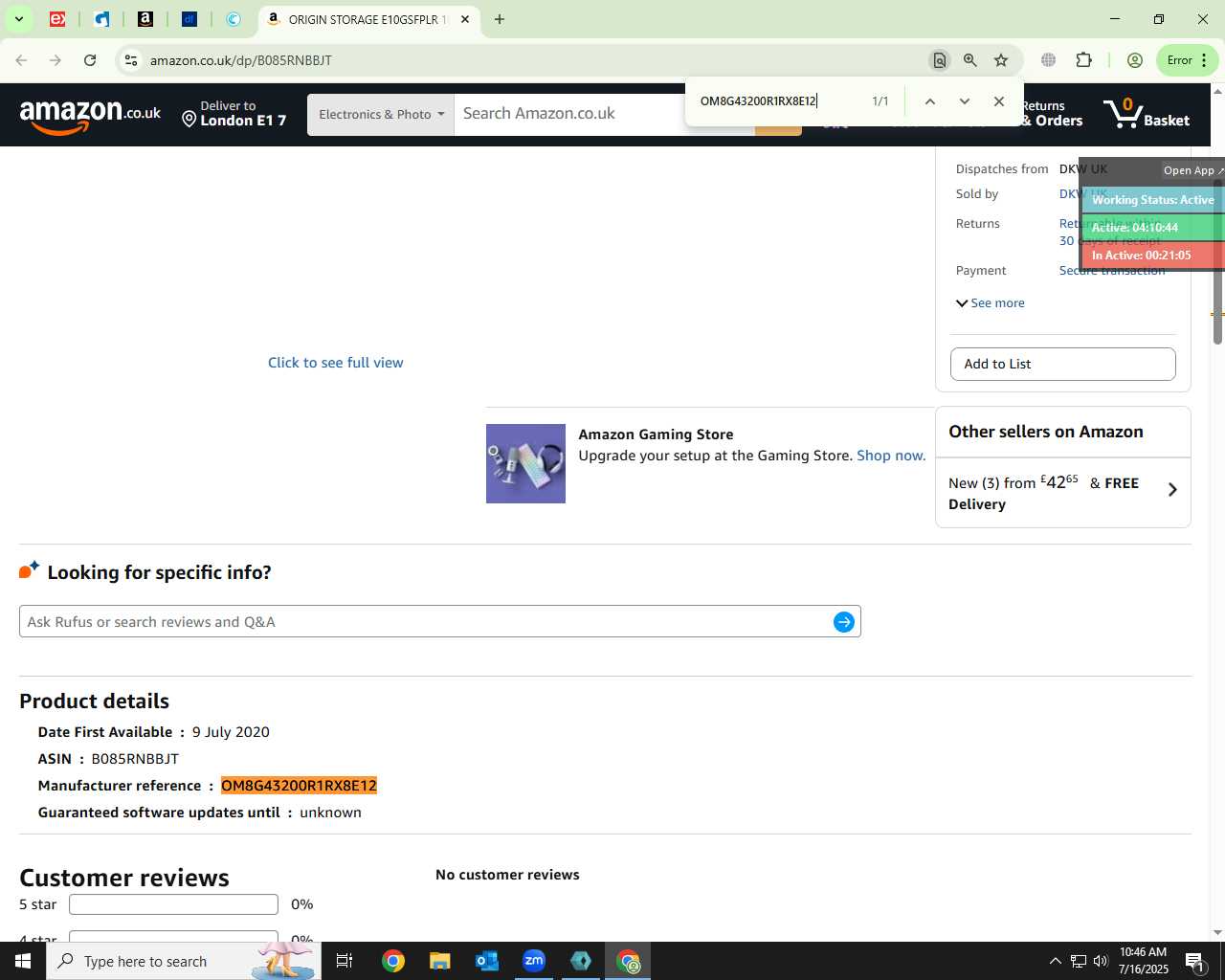Viewport: 1225px width, 980px height.
Task: Open Zoom from the taskbar
Action: coord(534,961)
